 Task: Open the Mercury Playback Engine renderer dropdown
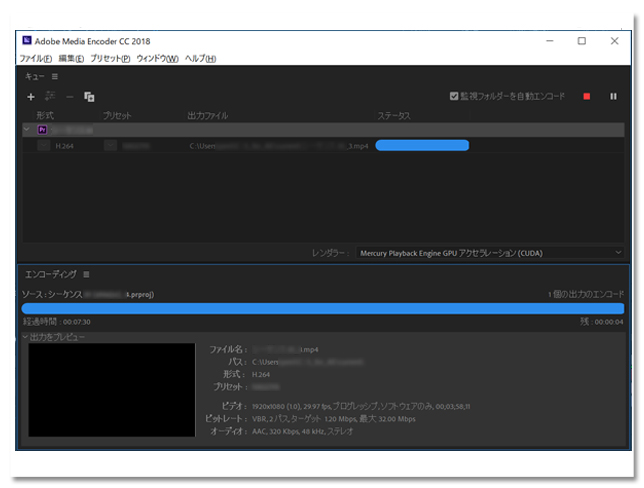(490, 253)
